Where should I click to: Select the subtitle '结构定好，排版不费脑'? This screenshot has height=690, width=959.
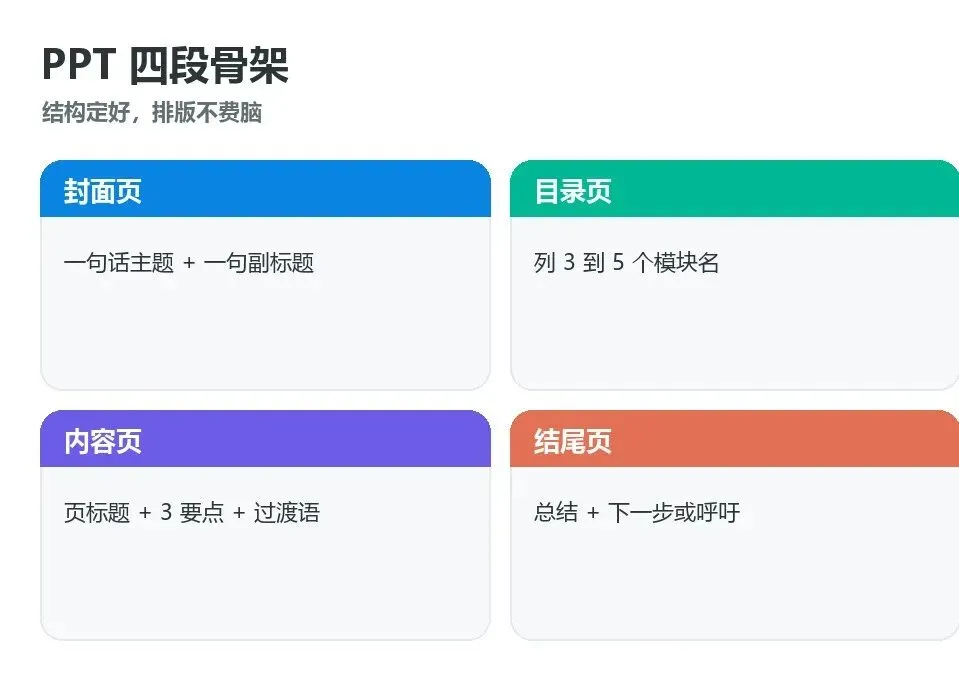[x=152, y=113]
